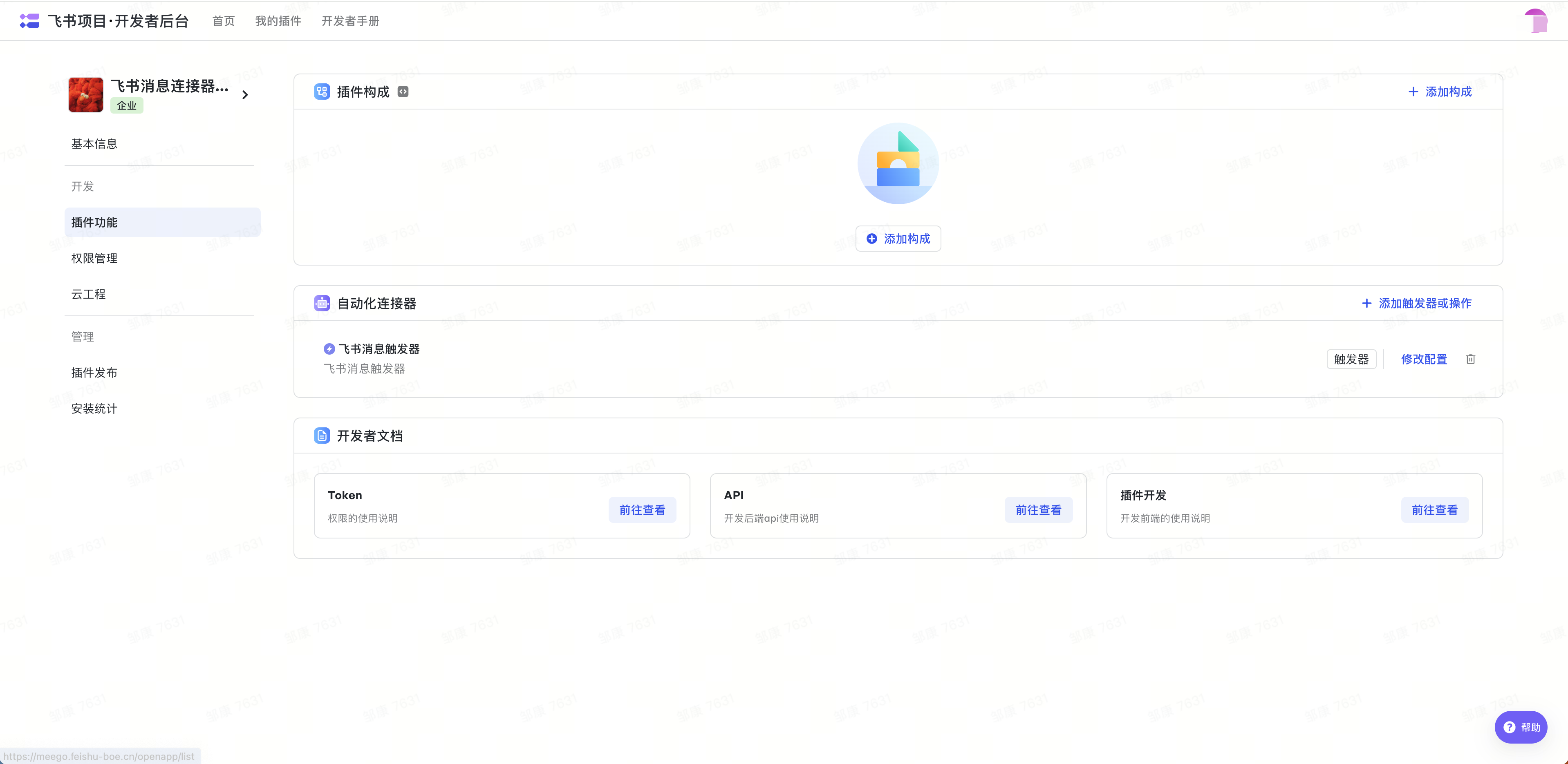Click the 管理 group label in sidebar

[x=83, y=337]
